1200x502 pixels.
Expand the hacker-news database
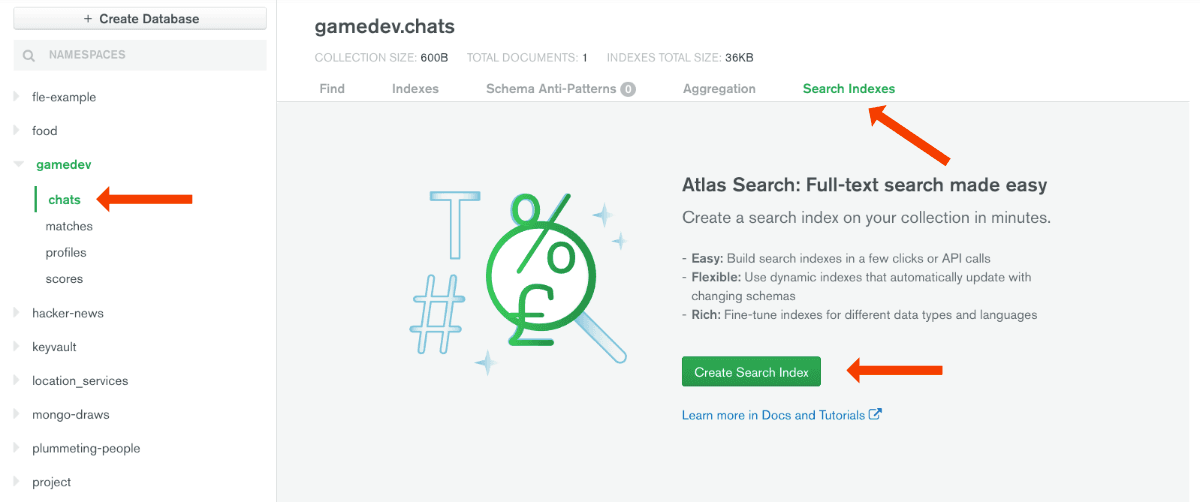(x=16, y=313)
